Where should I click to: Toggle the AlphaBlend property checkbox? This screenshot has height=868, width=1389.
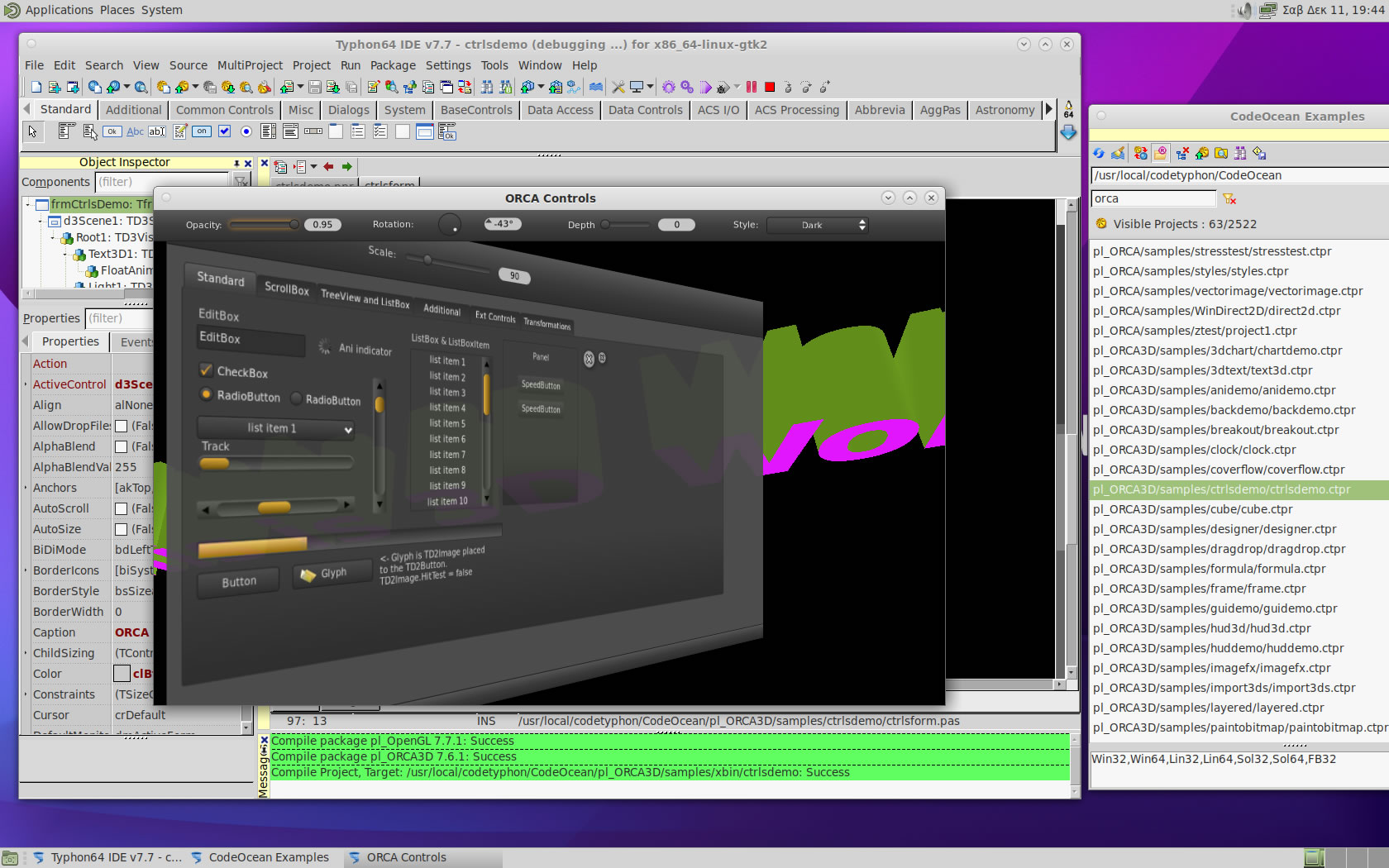click(x=121, y=446)
